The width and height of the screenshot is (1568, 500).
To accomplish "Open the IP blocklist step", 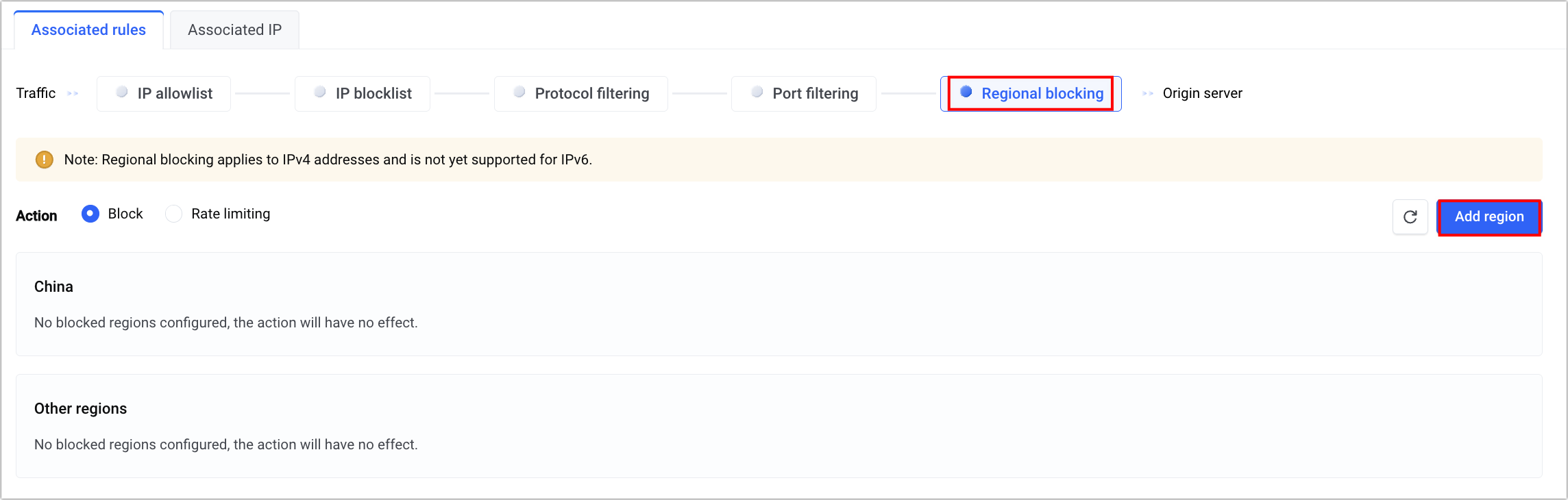I will 373,94.
